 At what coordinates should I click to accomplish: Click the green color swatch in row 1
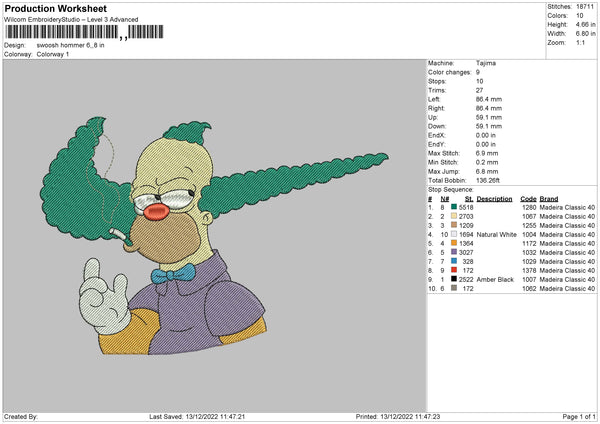click(454, 207)
